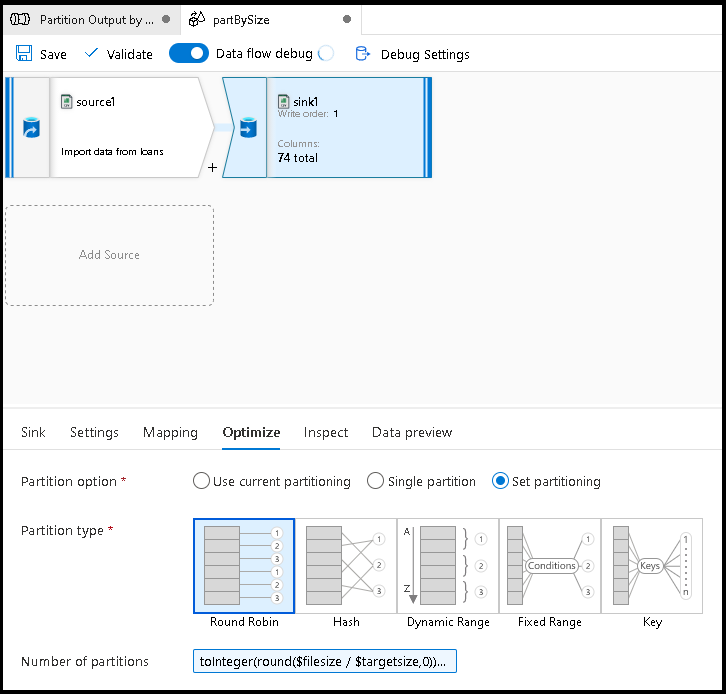The height and width of the screenshot is (694, 726).
Task: Switch to Partition Output pipeline tab
Action: pos(90,19)
